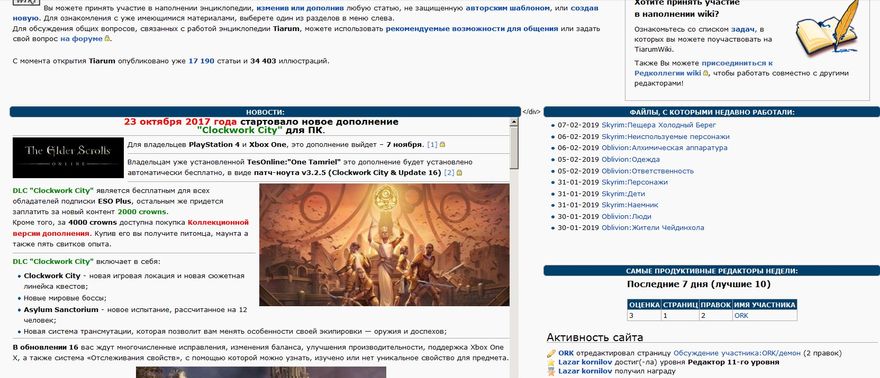Viewport: 880px width, 378px height.
Task: Click the news box scrollbar up arrow
Action: pos(514,122)
